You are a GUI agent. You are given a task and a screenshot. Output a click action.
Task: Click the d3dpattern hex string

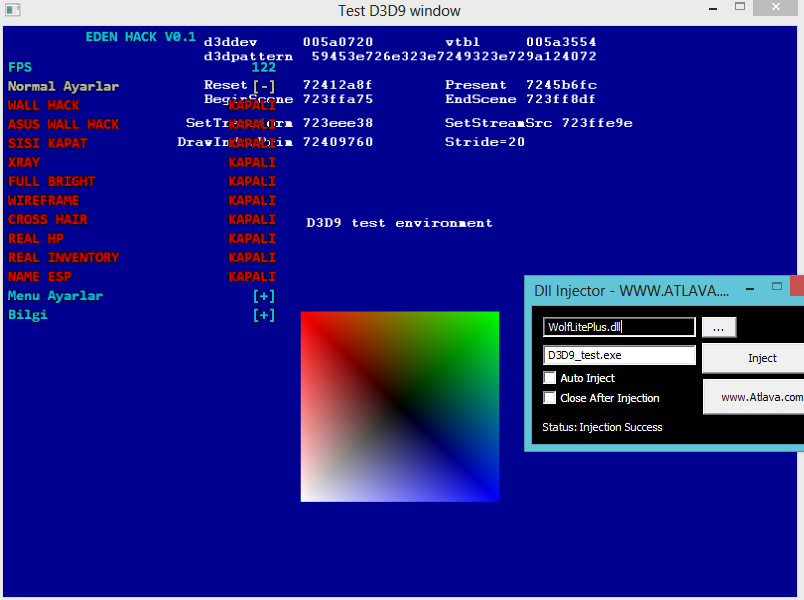[454, 56]
